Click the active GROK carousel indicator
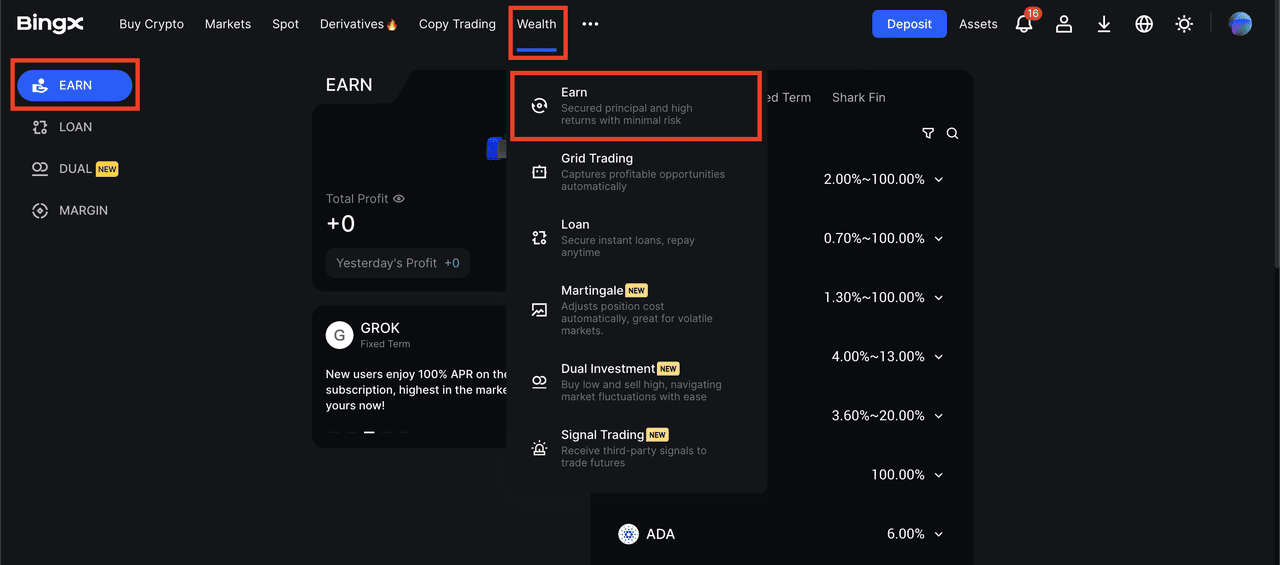This screenshot has height=565, width=1280. click(x=369, y=432)
